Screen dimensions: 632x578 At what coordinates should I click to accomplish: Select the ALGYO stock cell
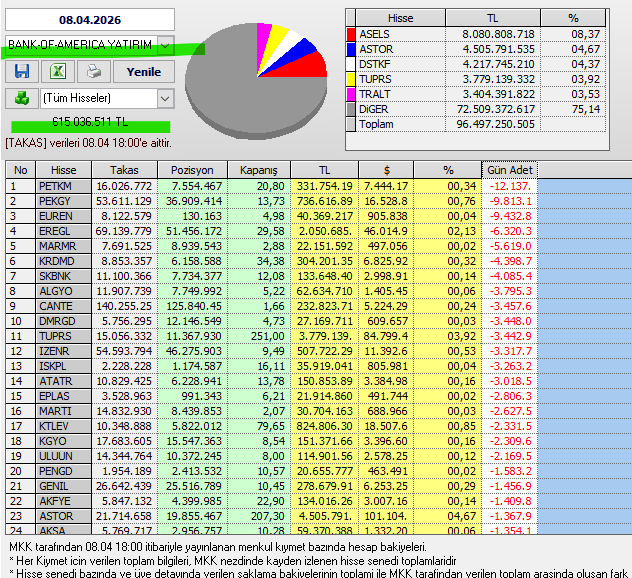[64, 291]
